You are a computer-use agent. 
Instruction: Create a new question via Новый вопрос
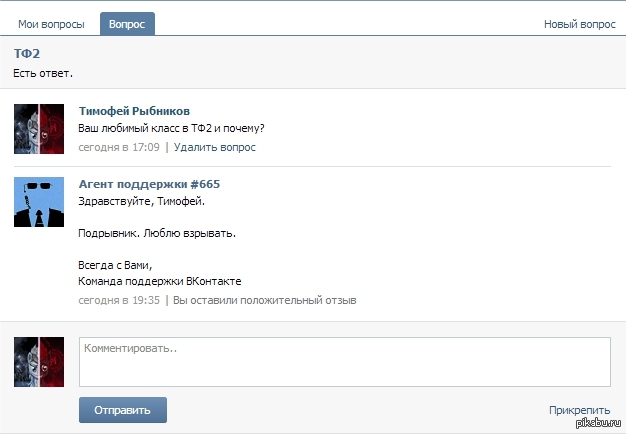(580, 24)
